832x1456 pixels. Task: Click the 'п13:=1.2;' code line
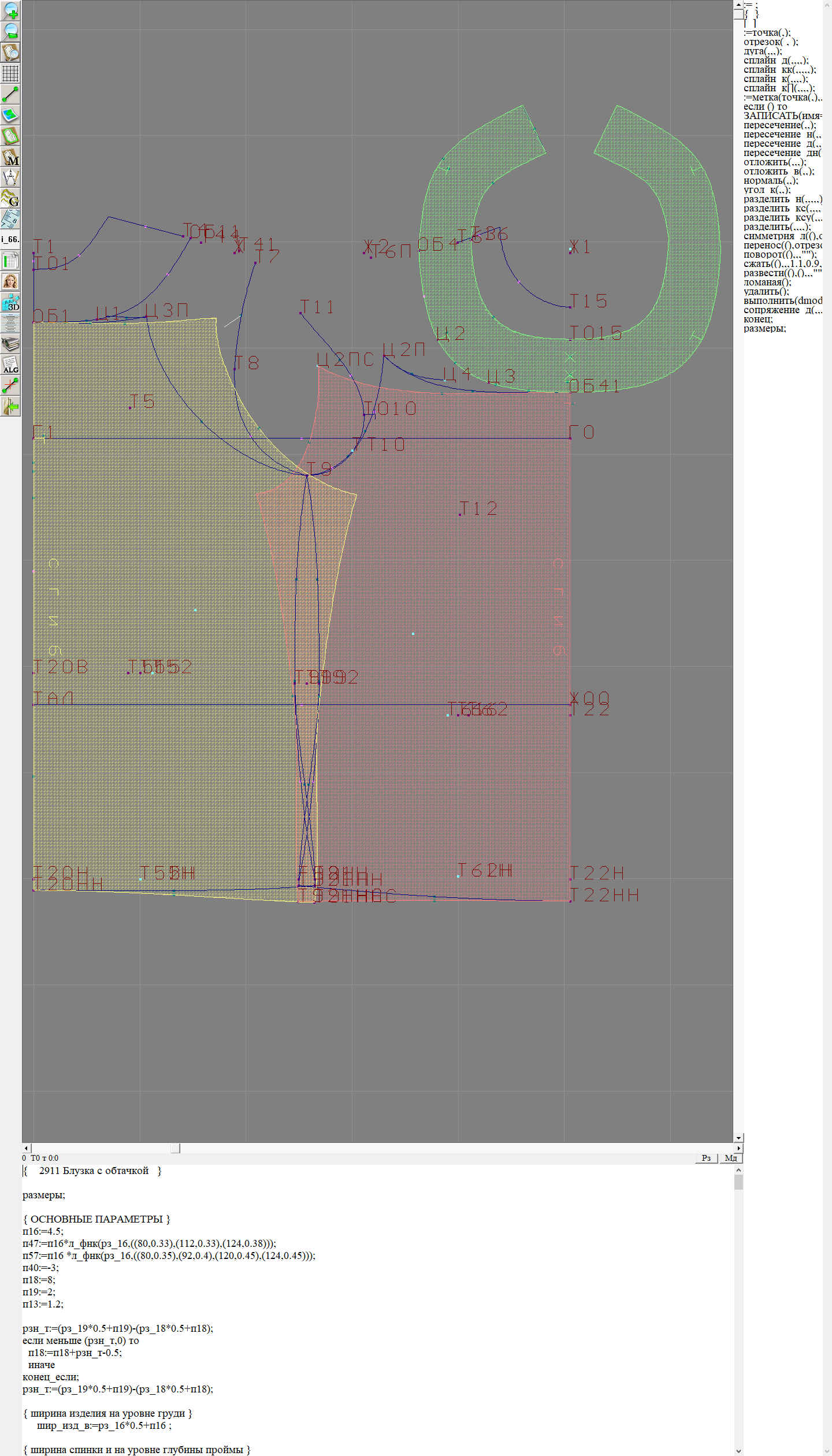point(43,1304)
